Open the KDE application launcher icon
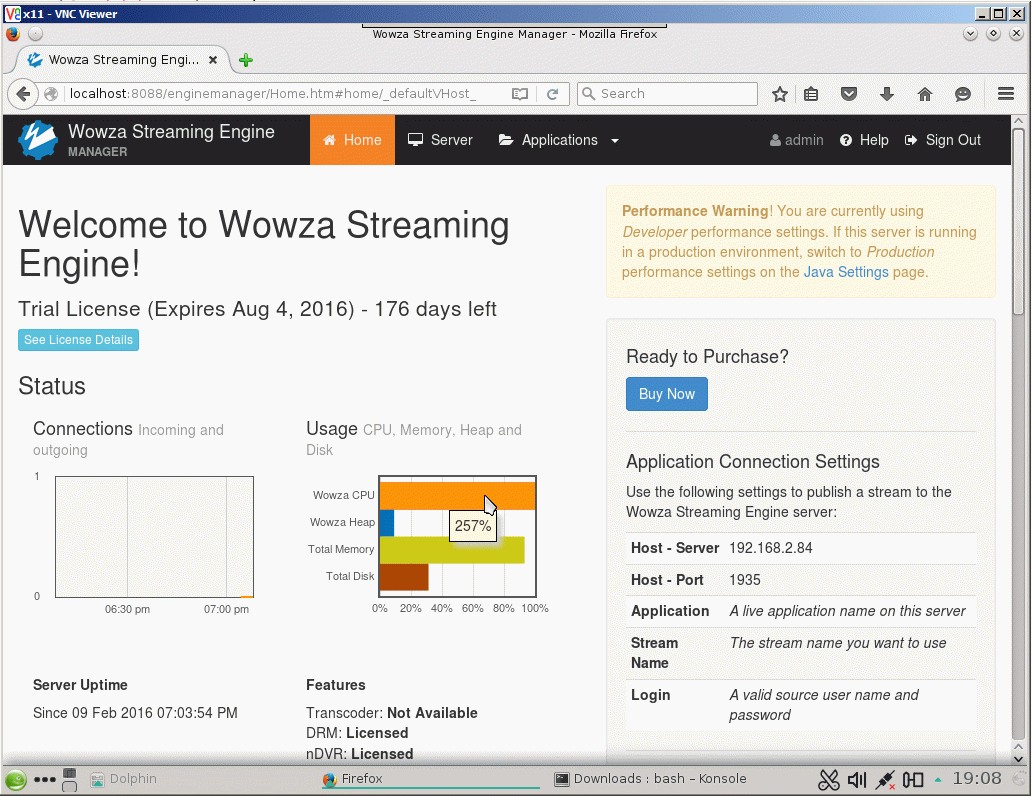Image resolution: width=1032 pixels, height=796 pixels. (x=16, y=780)
